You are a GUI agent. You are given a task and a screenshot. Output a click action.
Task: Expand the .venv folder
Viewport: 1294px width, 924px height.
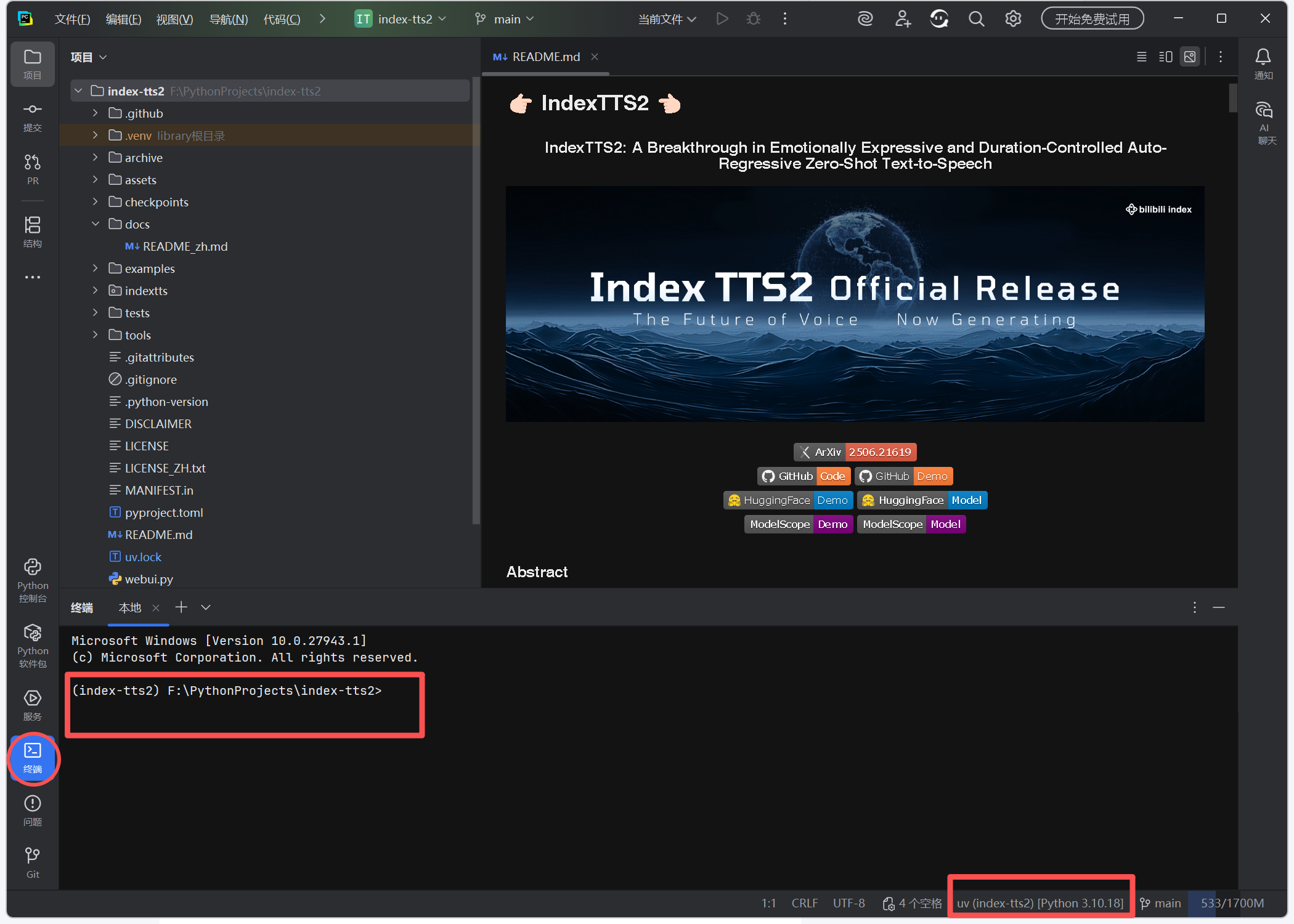[x=95, y=136]
